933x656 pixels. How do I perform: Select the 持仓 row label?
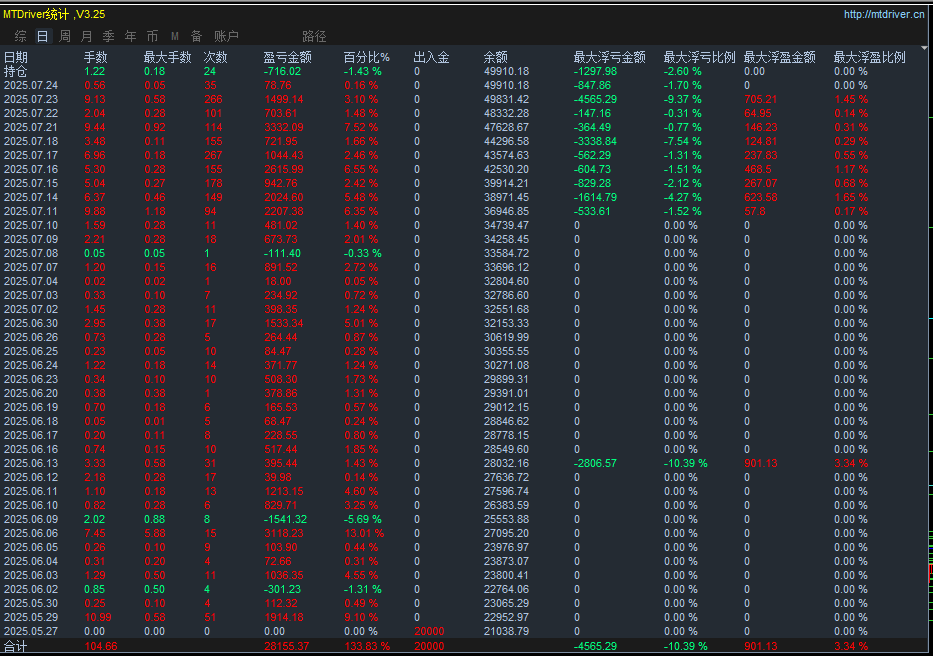pos(15,71)
